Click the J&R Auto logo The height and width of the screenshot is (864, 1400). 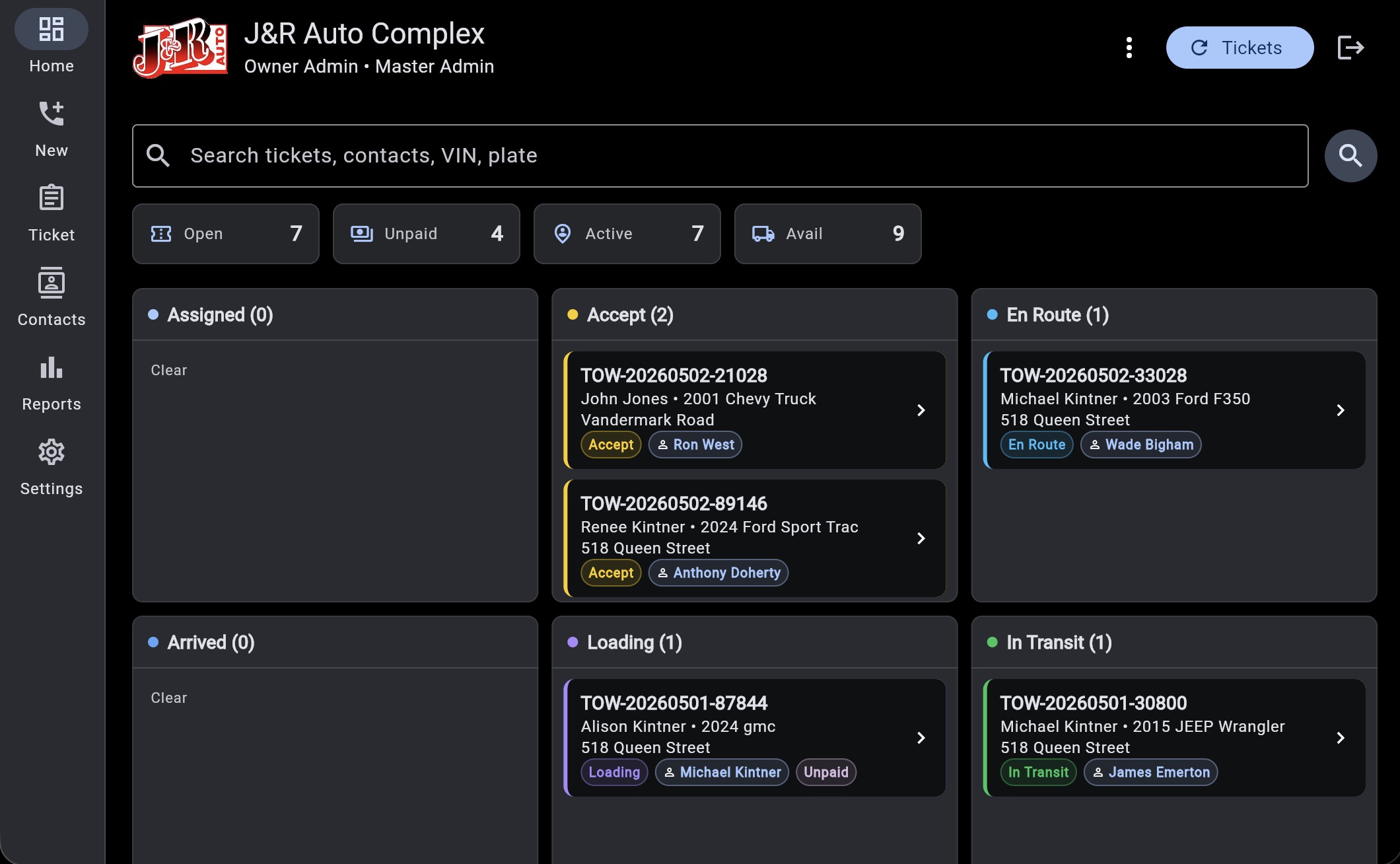(x=180, y=48)
